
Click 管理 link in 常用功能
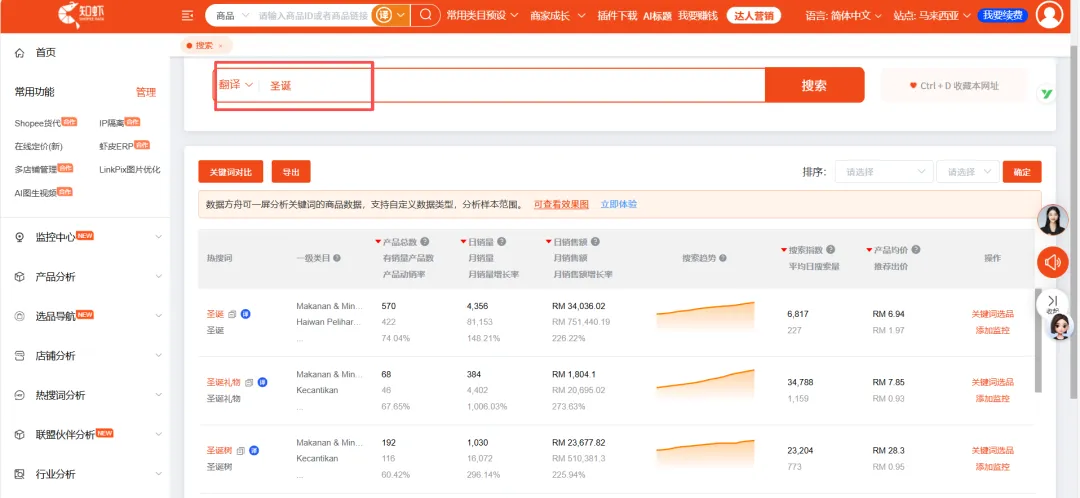[x=146, y=92]
